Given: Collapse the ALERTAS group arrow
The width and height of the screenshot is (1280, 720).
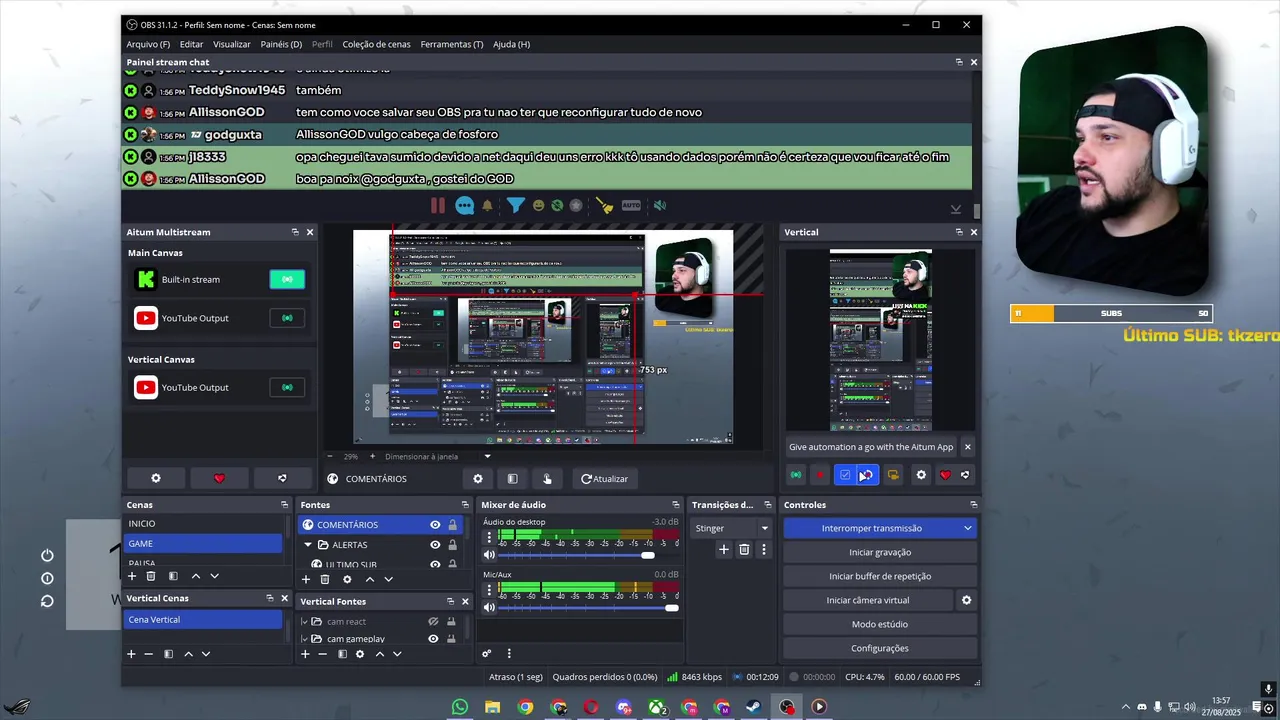Looking at the screenshot, I should click(308, 545).
